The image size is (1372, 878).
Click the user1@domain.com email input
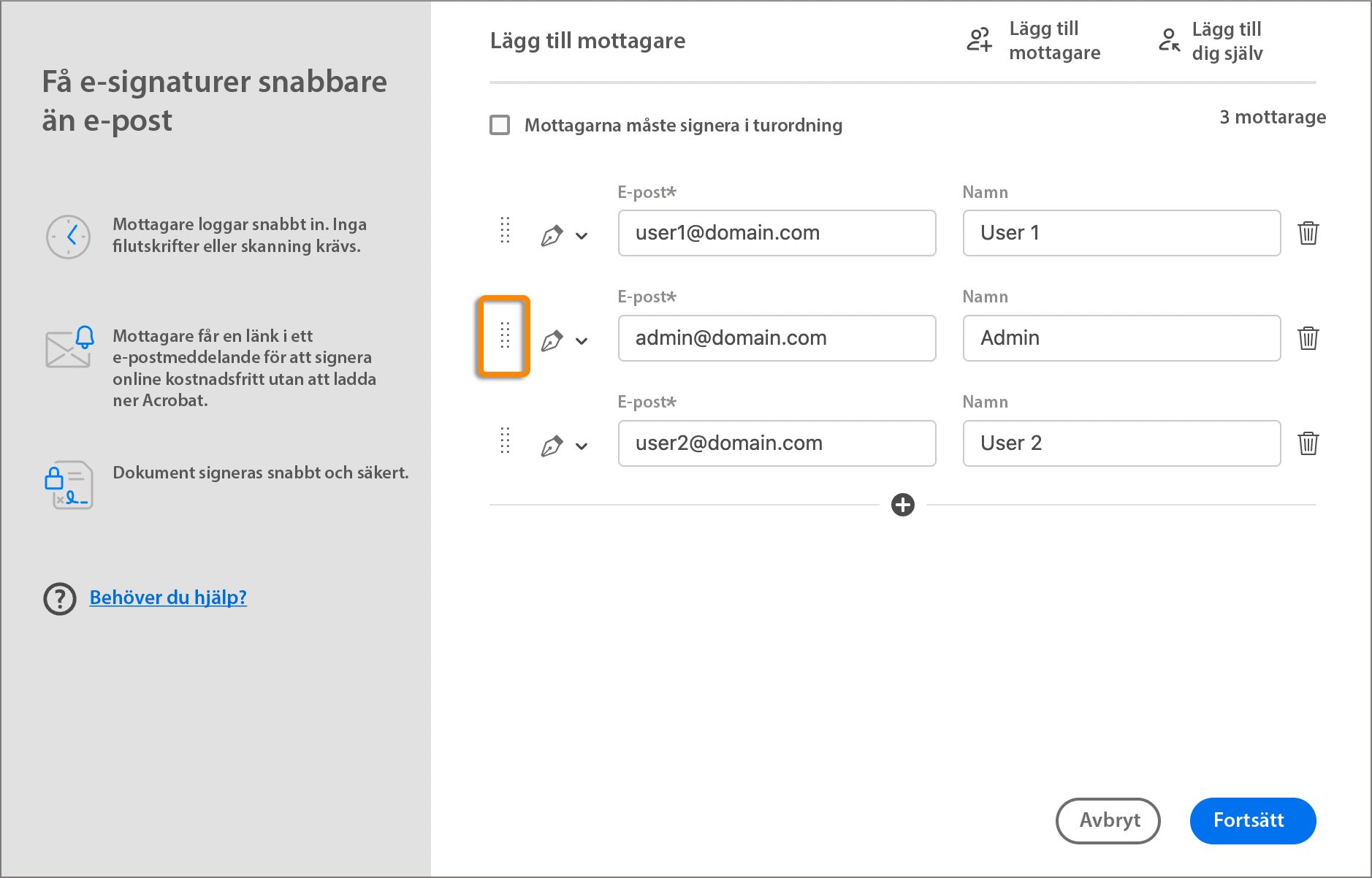pos(777,233)
